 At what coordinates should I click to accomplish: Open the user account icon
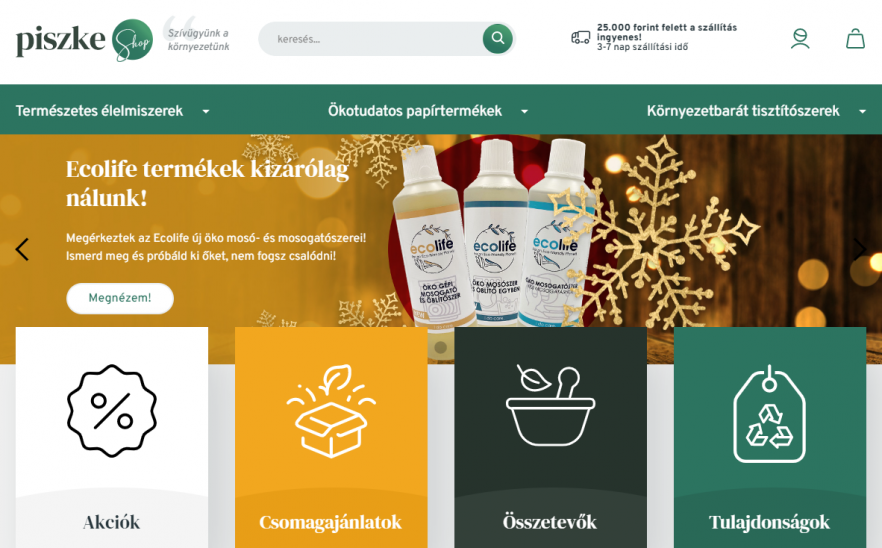point(800,39)
